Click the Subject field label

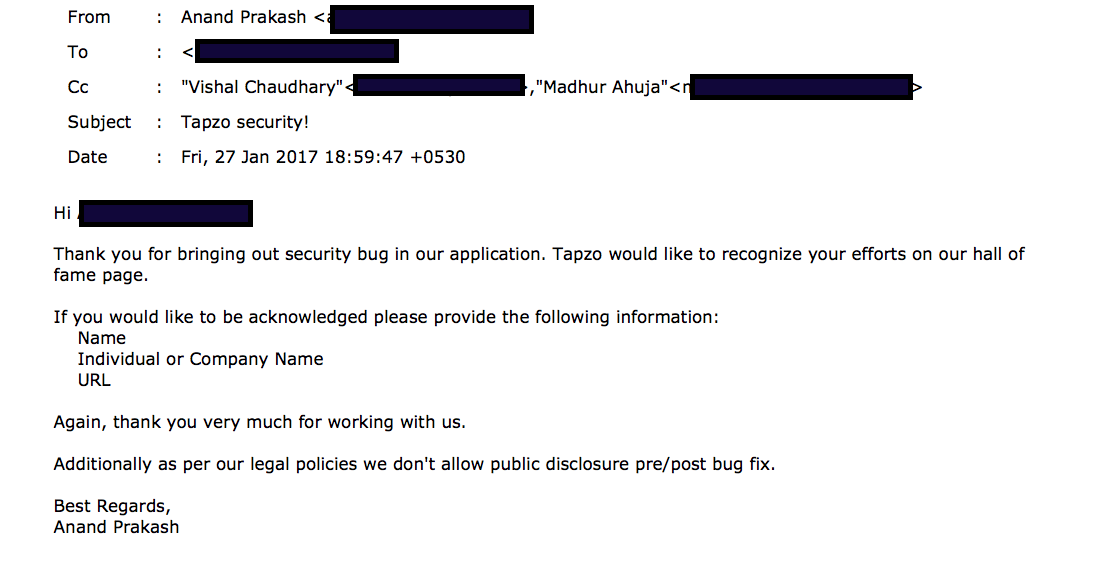click(x=99, y=122)
